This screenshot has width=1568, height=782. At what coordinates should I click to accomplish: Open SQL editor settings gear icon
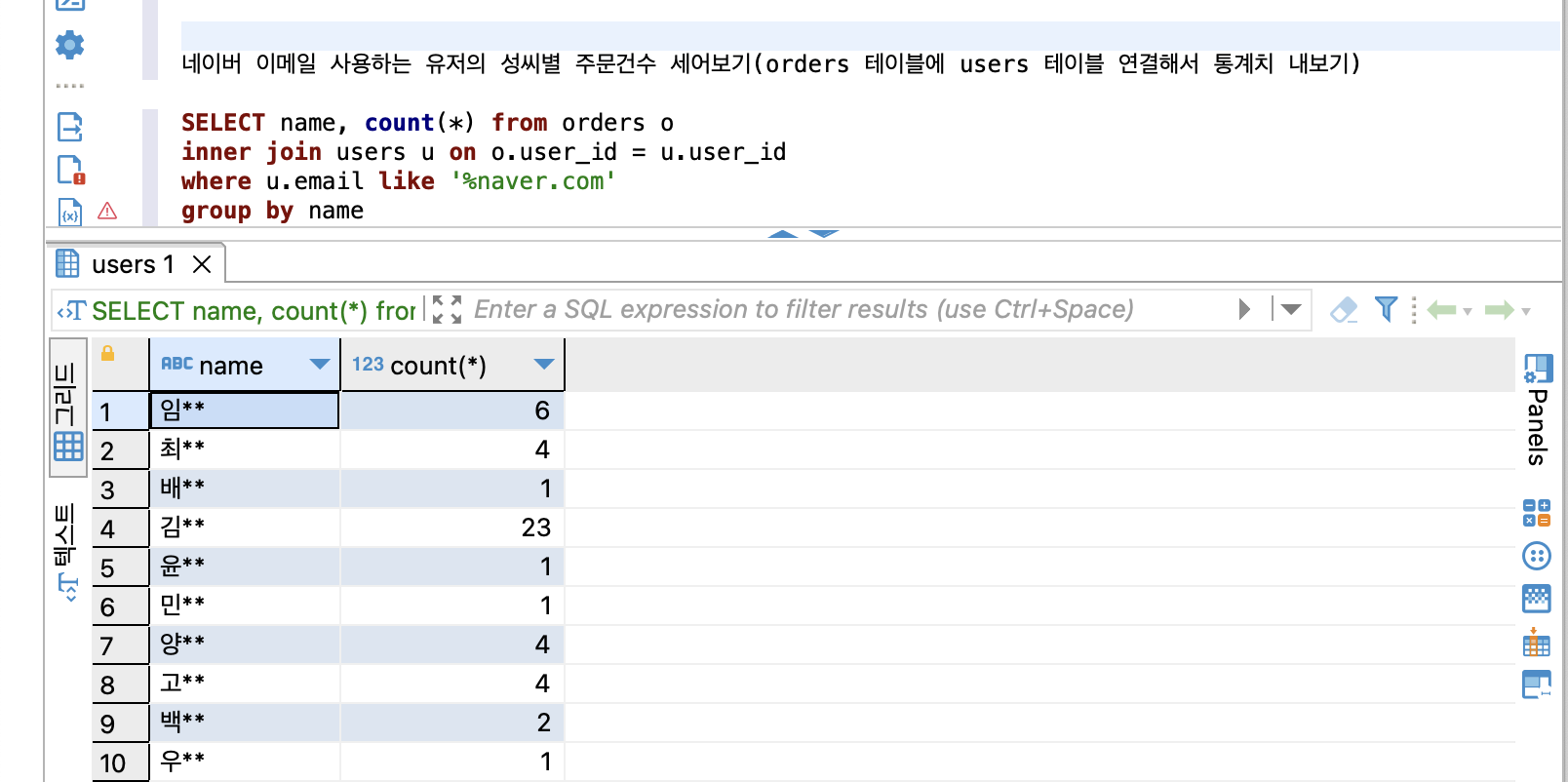click(69, 44)
